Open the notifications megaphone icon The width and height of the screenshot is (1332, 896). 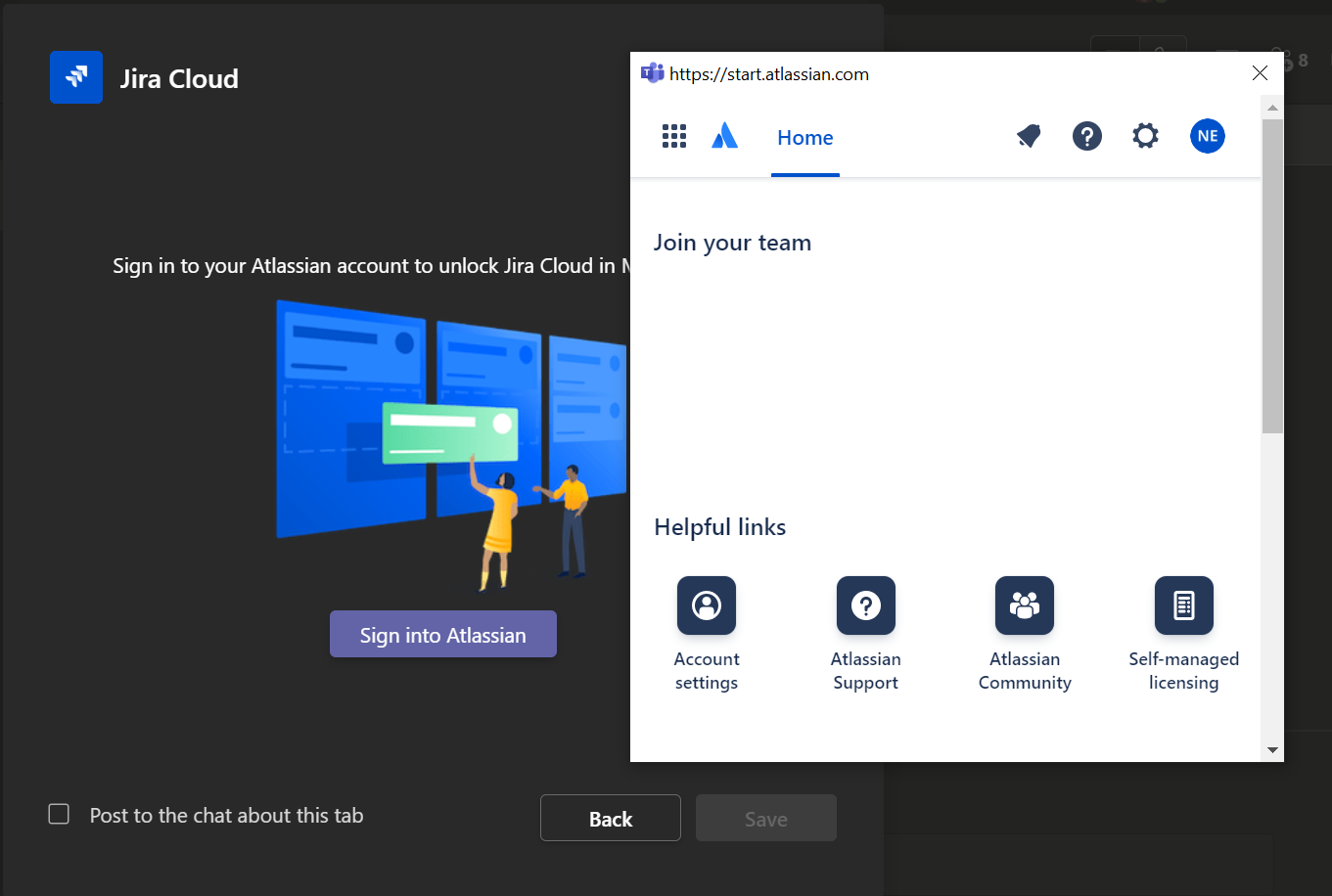tap(1029, 136)
